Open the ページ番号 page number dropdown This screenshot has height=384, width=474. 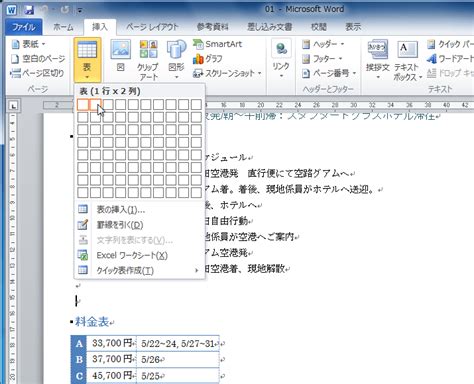329,73
